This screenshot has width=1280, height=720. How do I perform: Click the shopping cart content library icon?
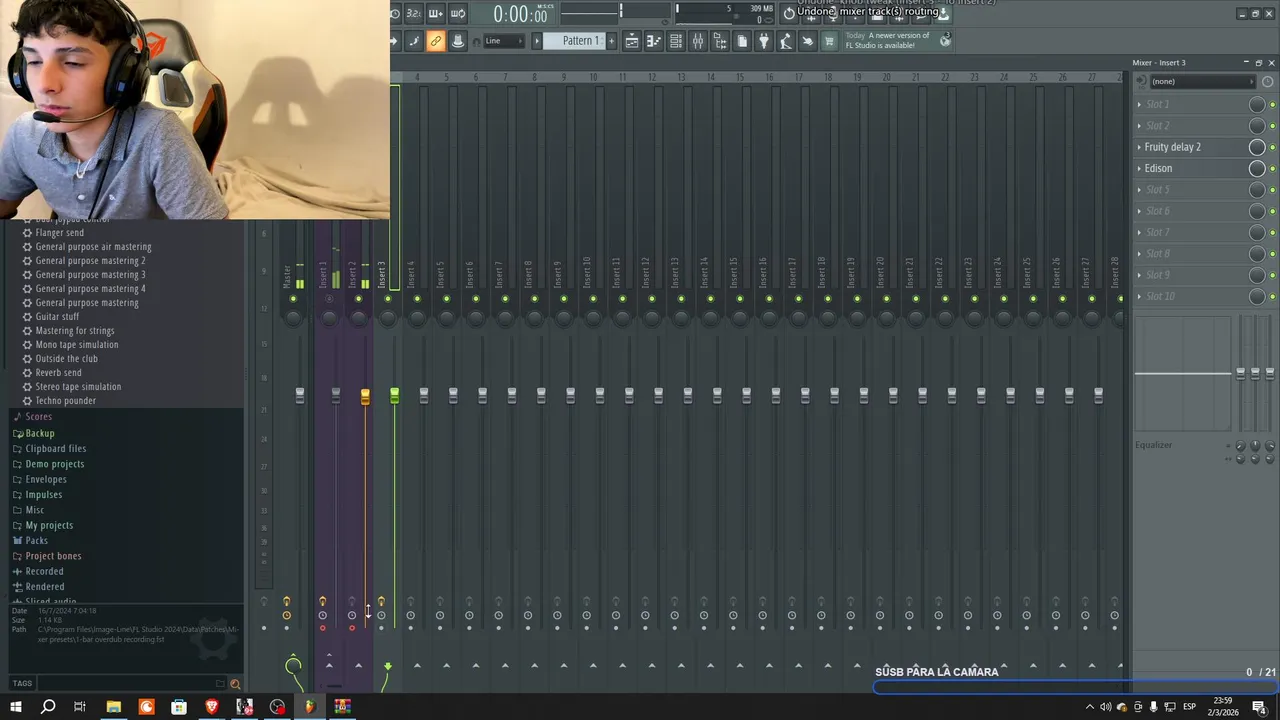(829, 41)
